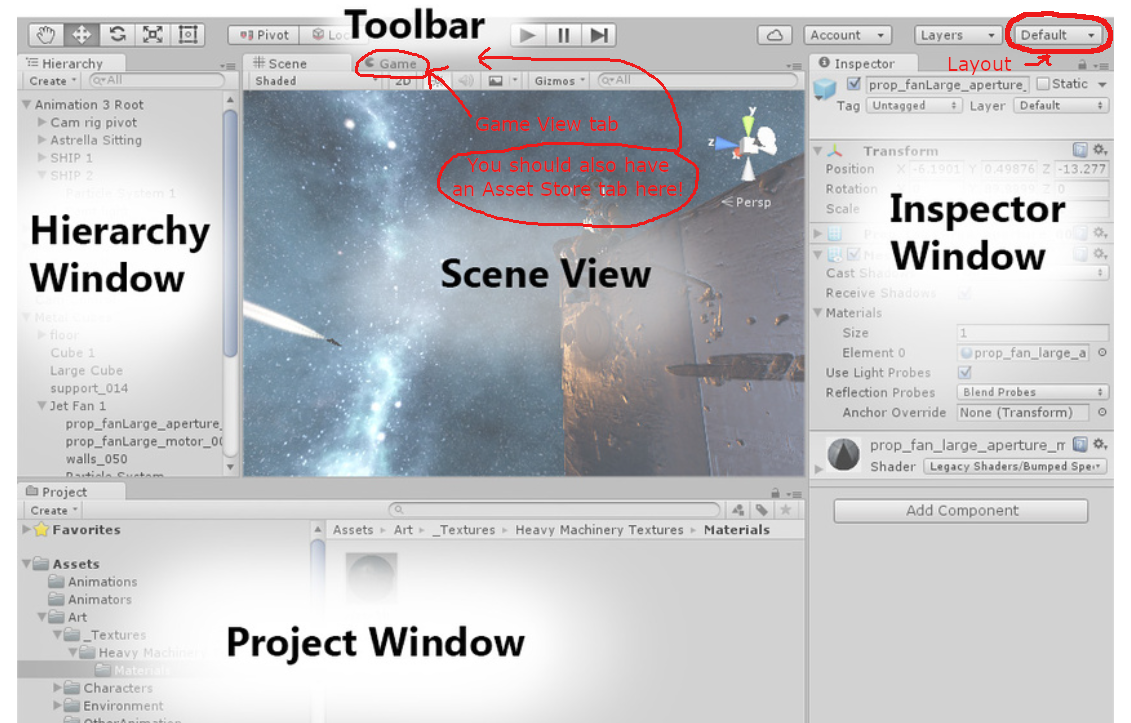Click the Step frame button
This screenshot has width=1131, height=723.
click(599, 35)
